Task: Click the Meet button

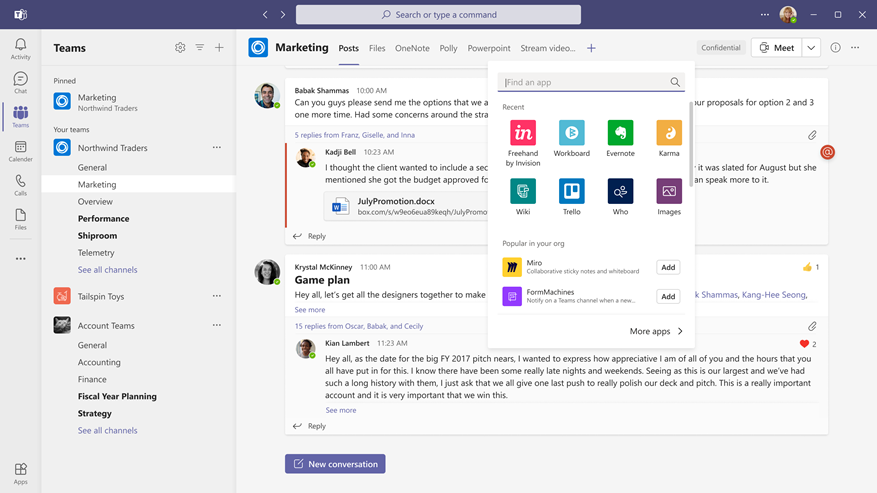Action: coord(776,48)
